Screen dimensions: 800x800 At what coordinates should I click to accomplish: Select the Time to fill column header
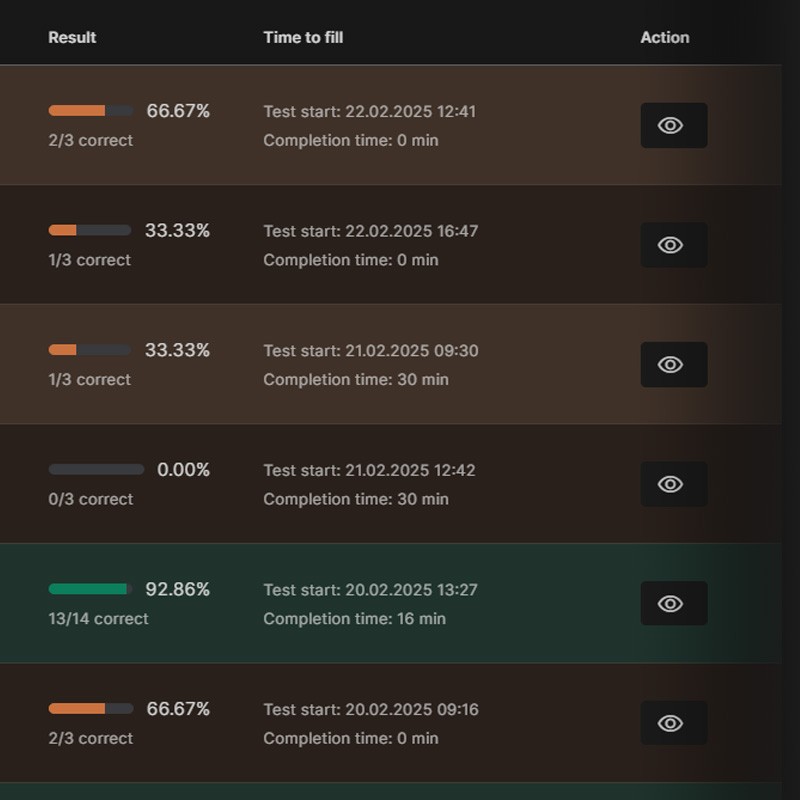click(x=303, y=37)
